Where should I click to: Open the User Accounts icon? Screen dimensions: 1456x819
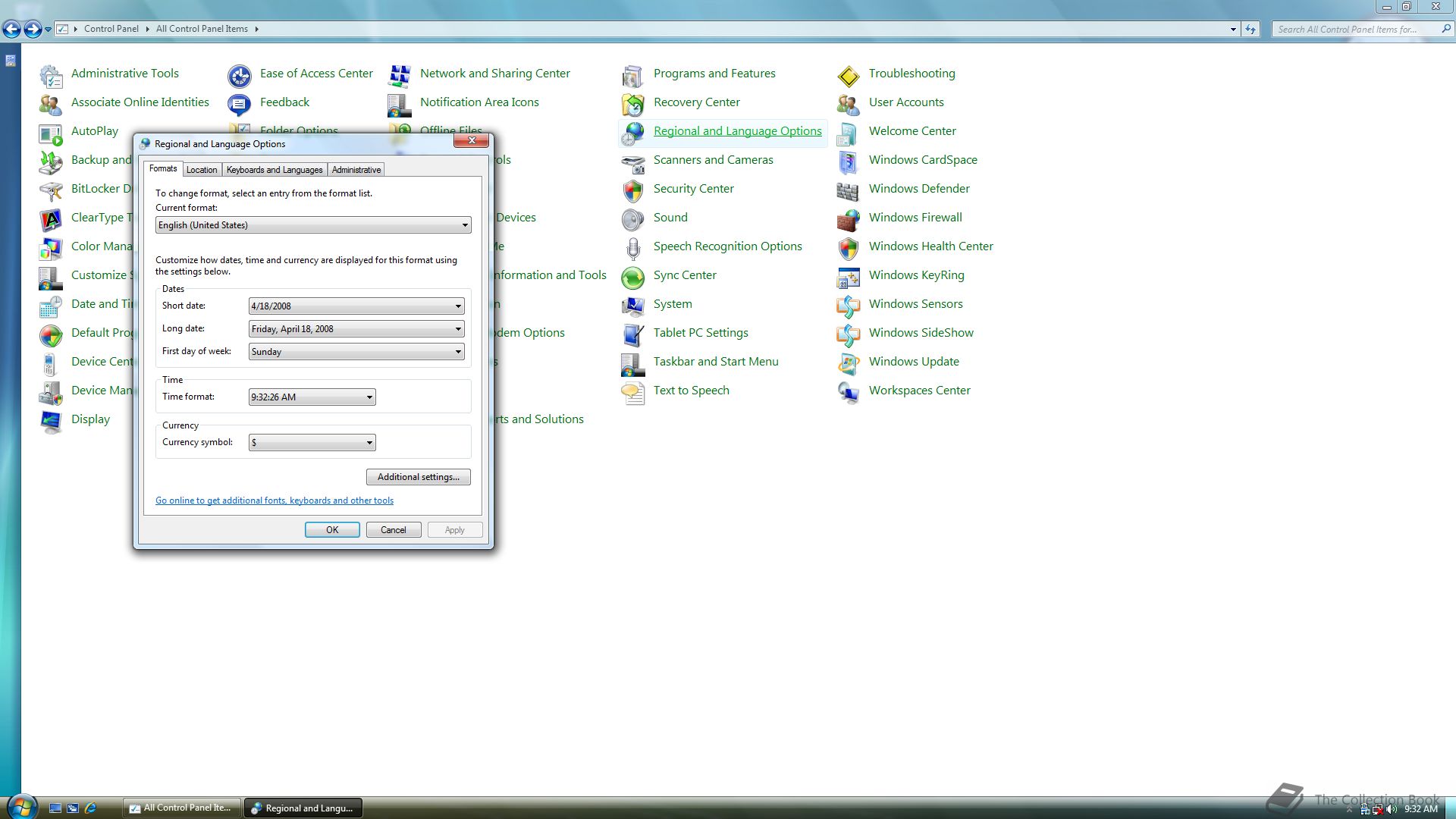point(849,105)
